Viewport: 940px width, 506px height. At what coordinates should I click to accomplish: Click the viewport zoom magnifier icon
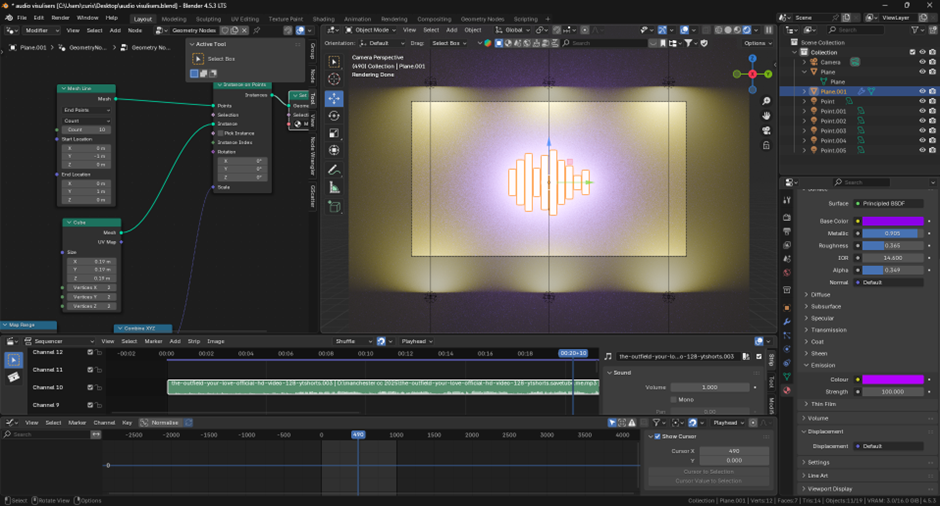point(767,101)
